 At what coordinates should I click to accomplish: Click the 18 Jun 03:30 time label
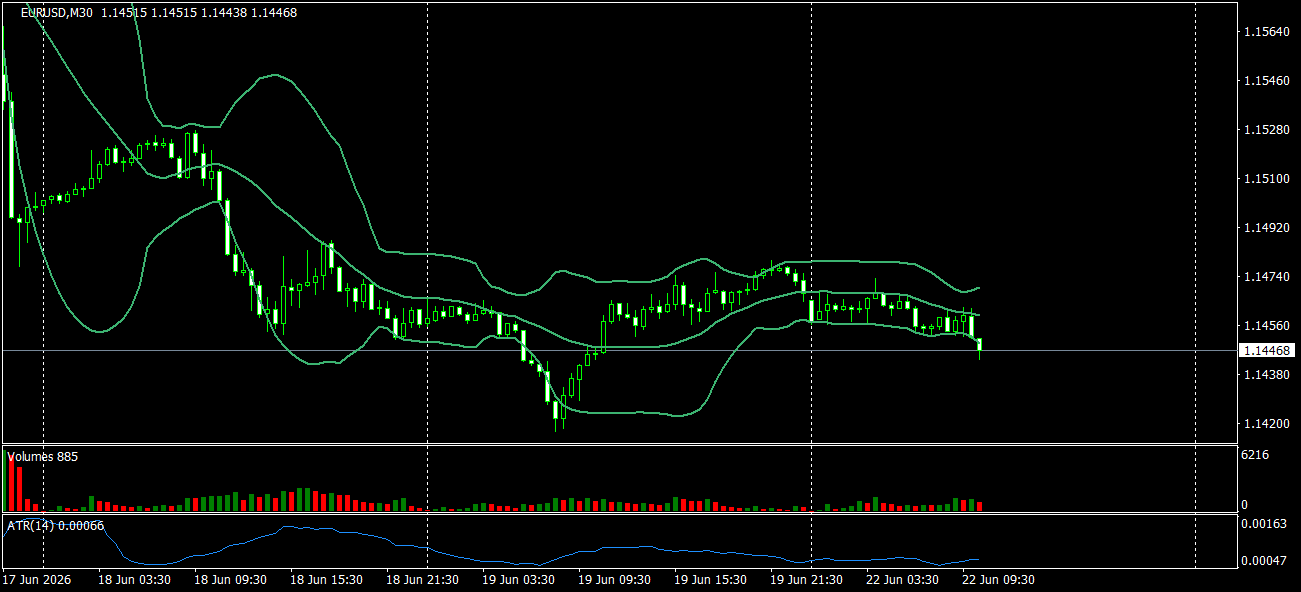tap(134, 580)
